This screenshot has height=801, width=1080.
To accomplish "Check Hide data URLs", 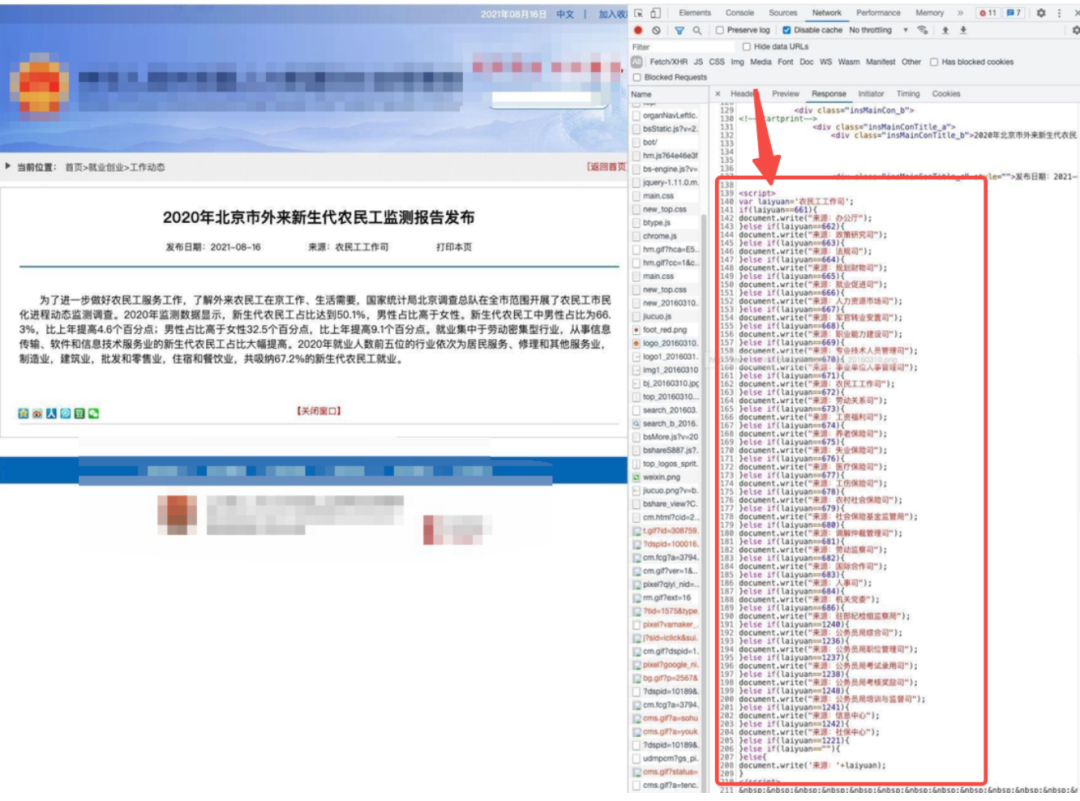I will [746, 47].
